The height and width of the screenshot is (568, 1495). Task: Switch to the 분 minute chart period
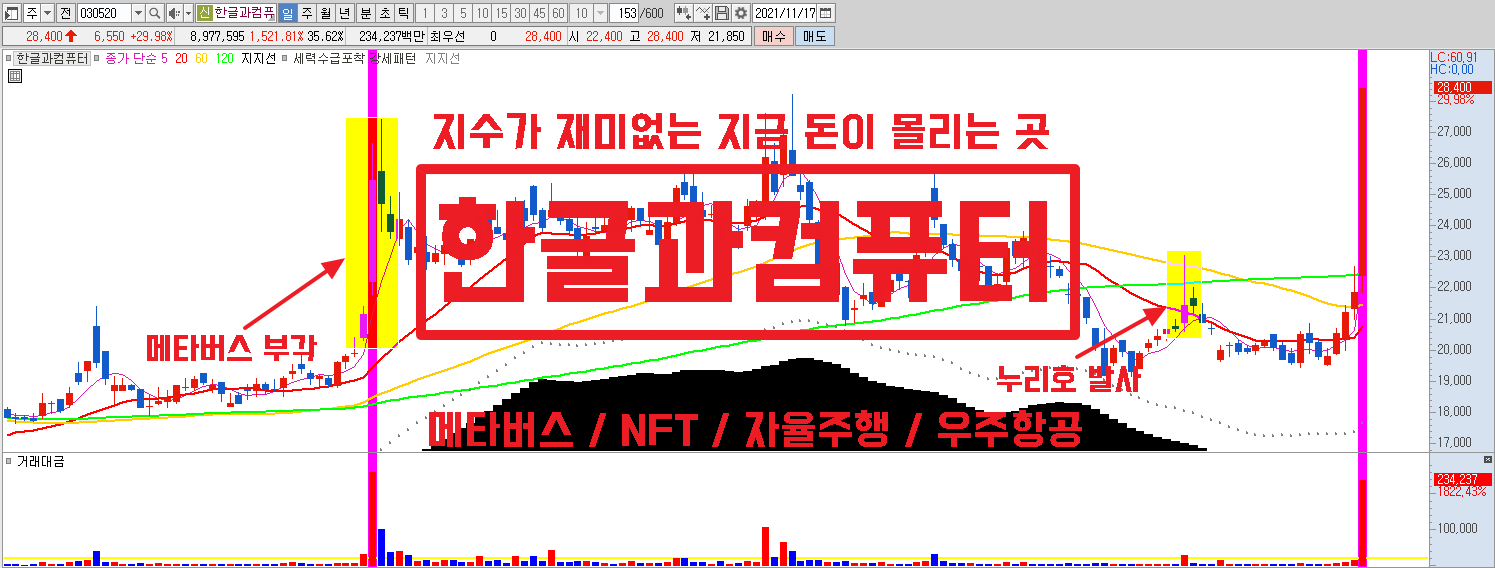coord(365,13)
